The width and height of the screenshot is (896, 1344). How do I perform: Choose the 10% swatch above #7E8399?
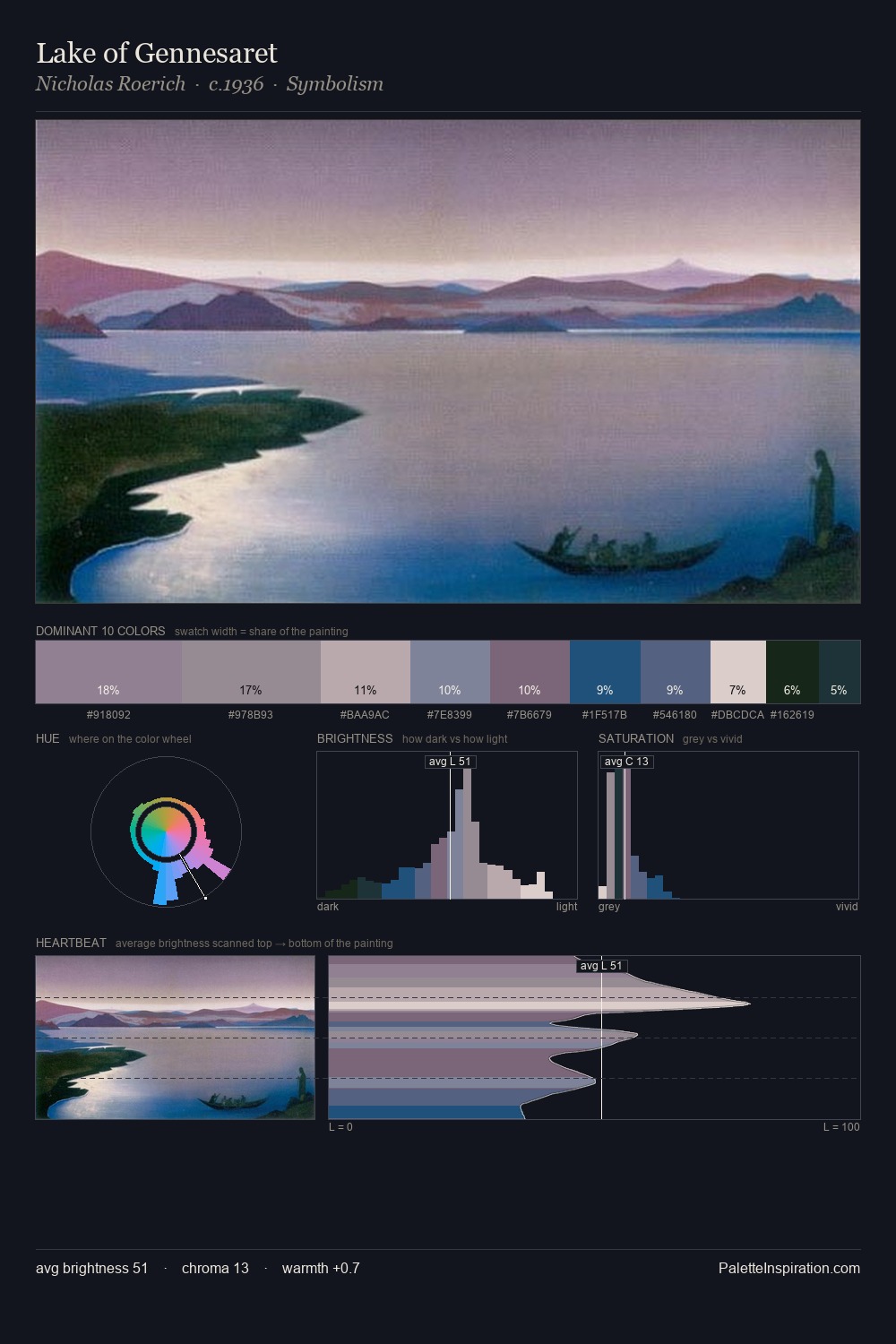pos(450,672)
